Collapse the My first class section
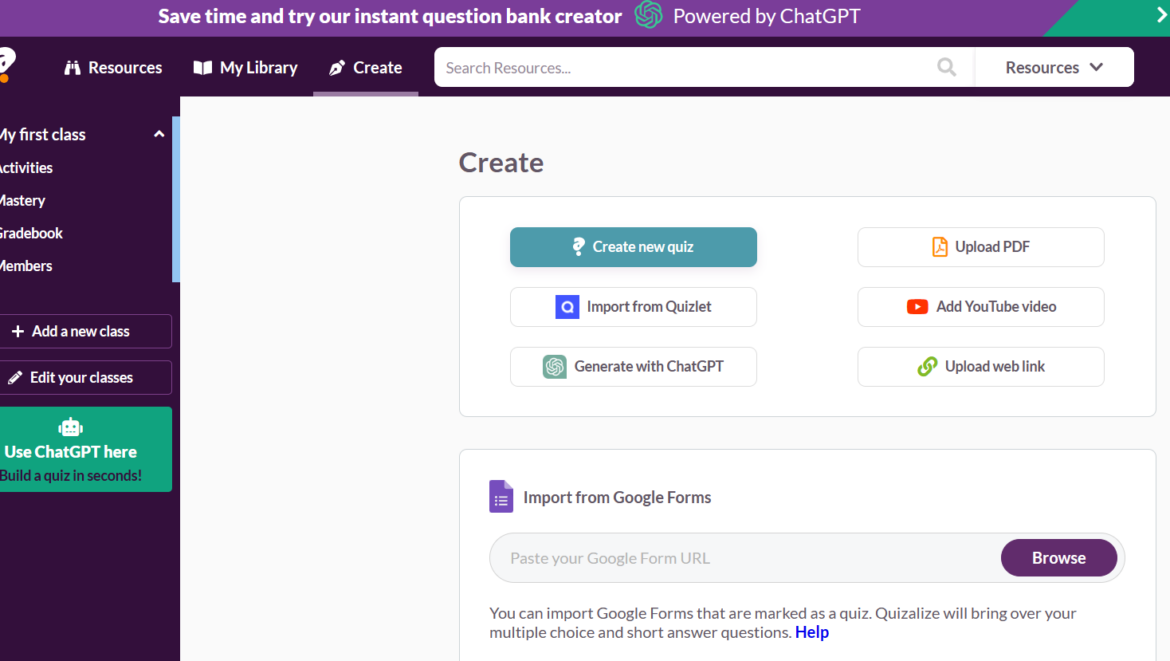 (158, 133)
